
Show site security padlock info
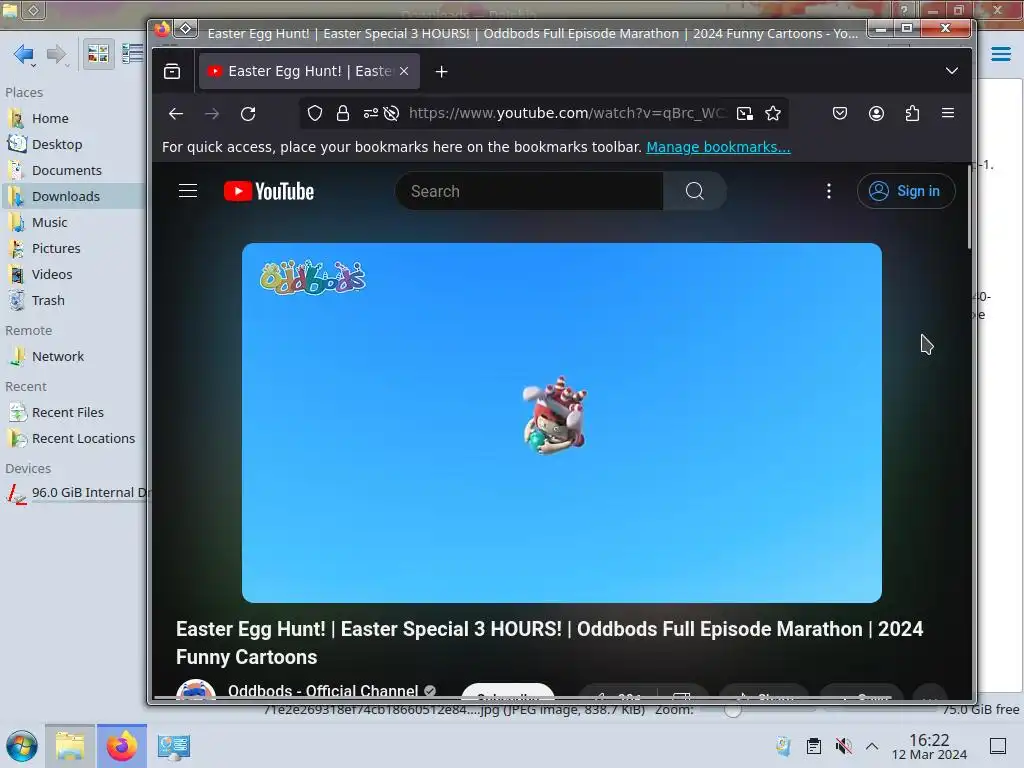(x=343, y=113)
